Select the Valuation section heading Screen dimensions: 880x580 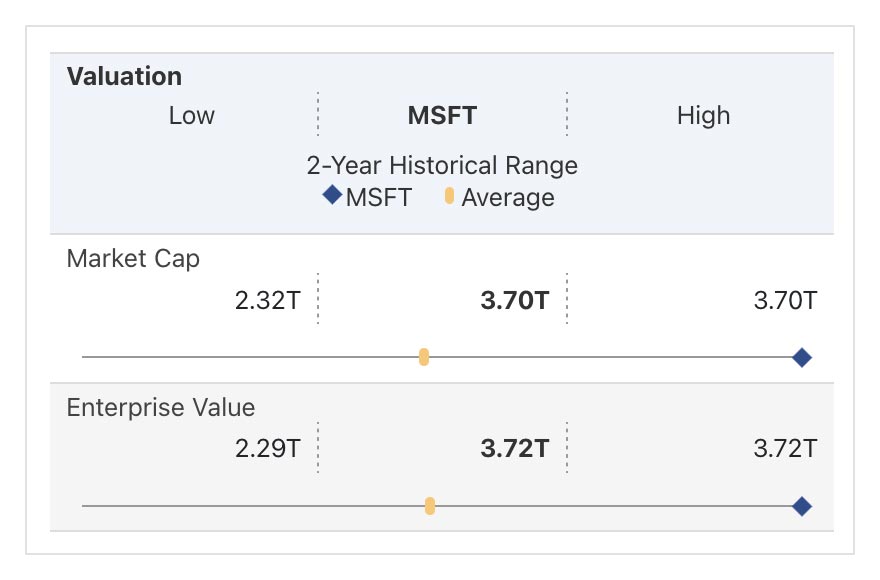click(x=124, y=77)
